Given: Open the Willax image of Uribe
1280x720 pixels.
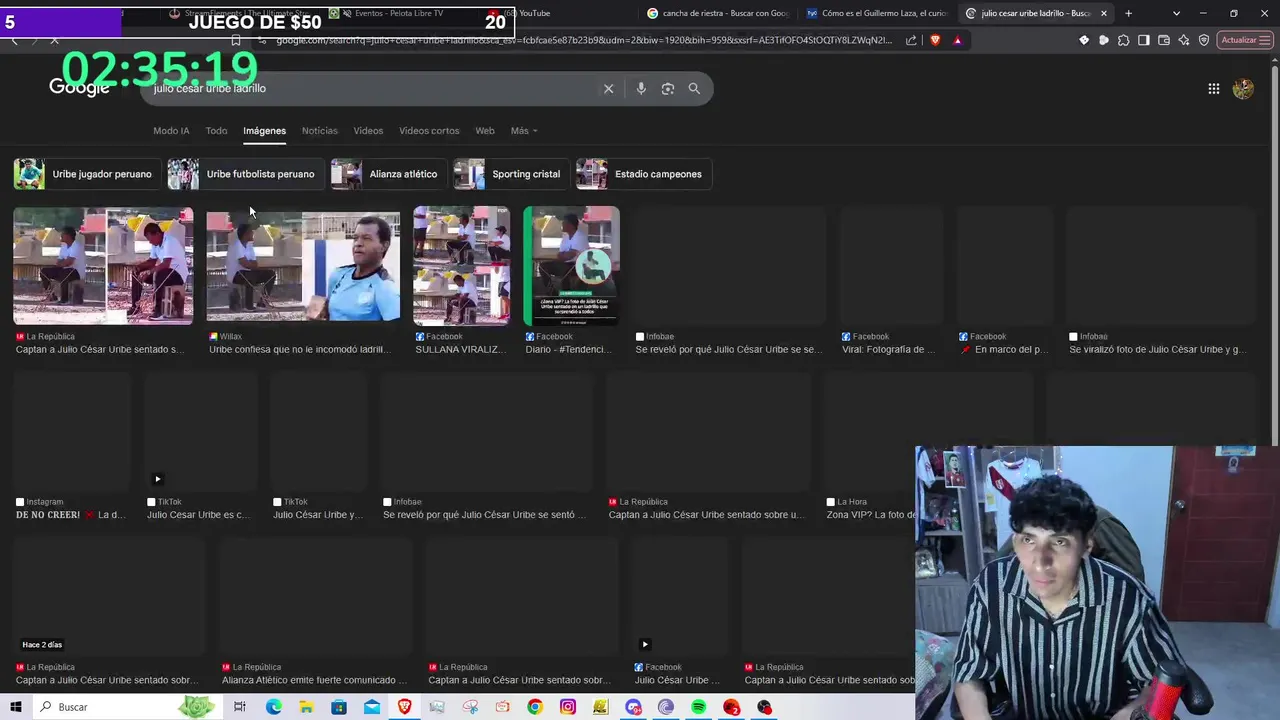Looking at the screenshot, I should (x=303, y=266).
